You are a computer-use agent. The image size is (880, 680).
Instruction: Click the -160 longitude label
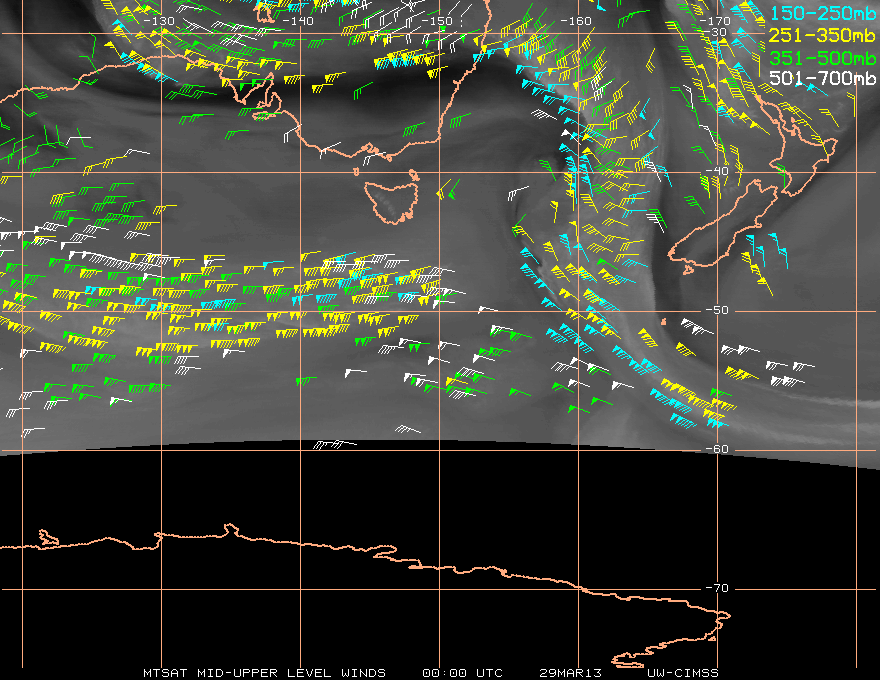[x=576, y=21]
